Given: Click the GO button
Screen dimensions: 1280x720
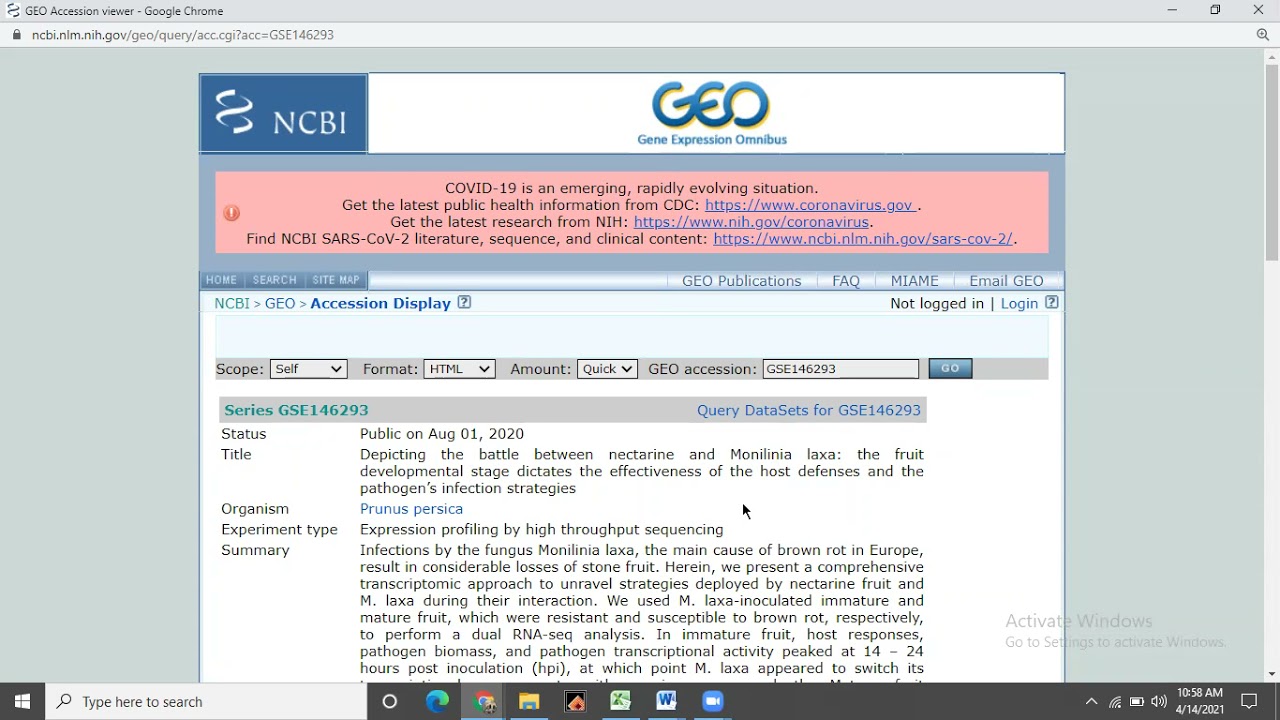Looking at the screenshot, I should (x=950, y=368).
